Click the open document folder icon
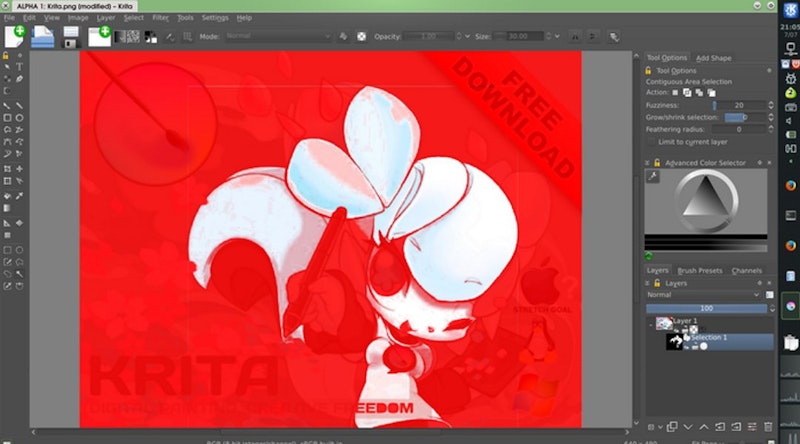This screenshot has height=444, width=800. coord(42,37)
